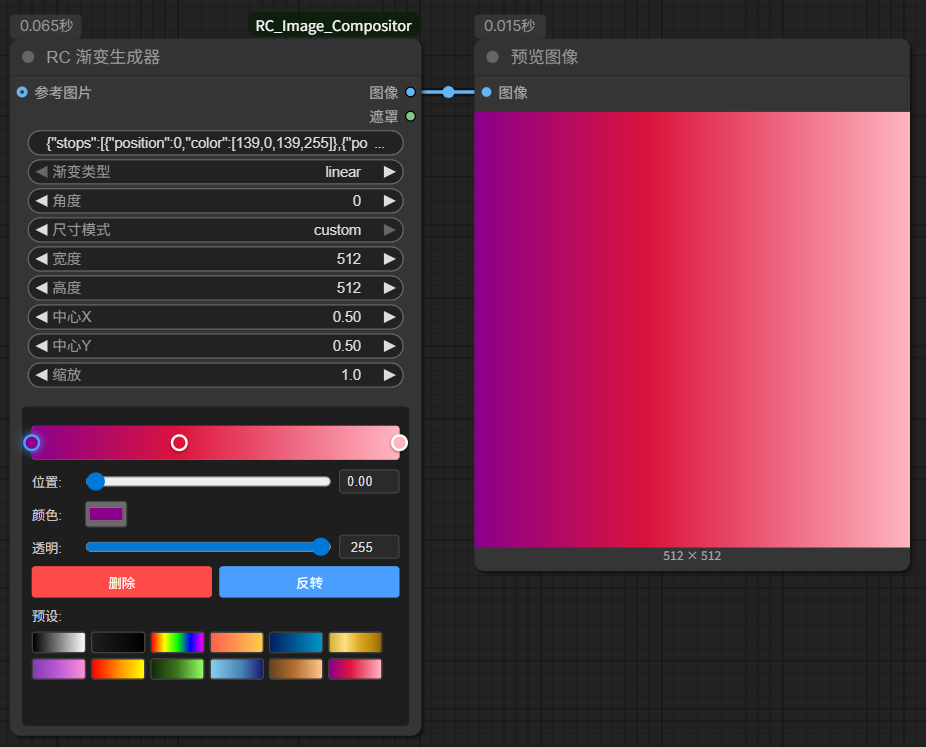Screen dimensions: 926x747
Task: Apply the rainbow preset gradient
Action: click(177, 642)
